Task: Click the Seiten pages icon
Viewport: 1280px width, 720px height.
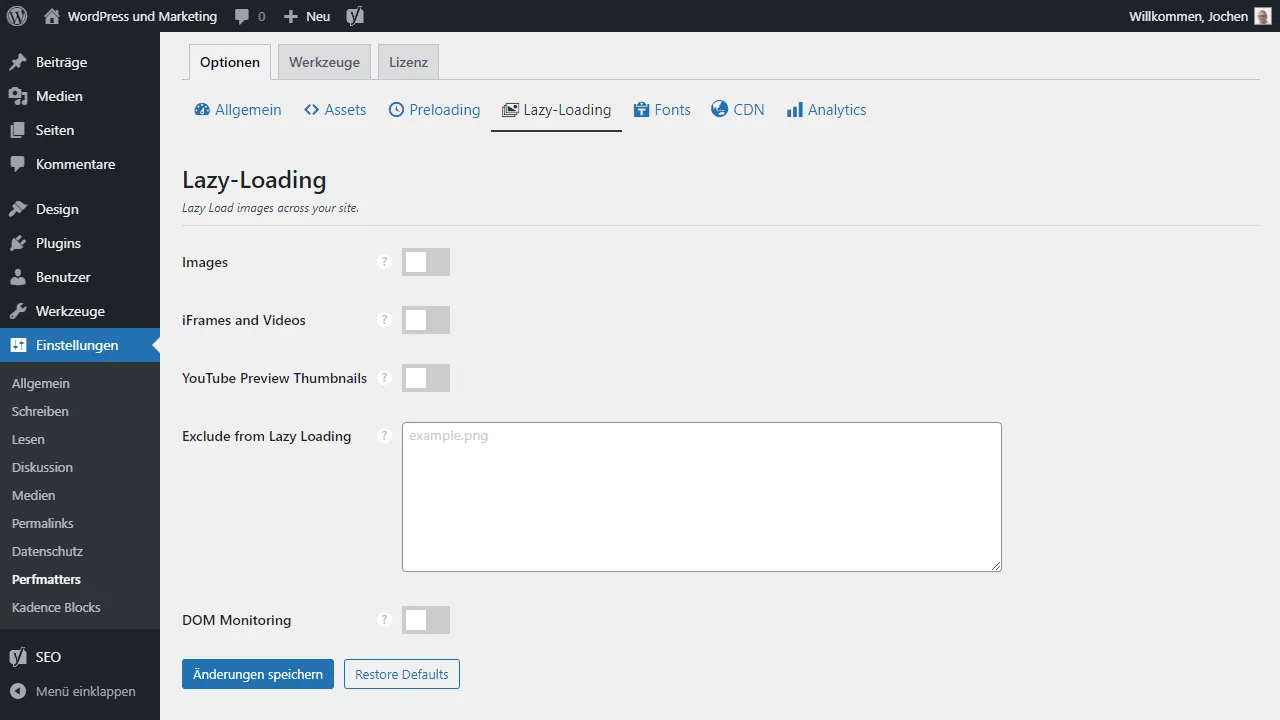Action: click(x=18, y=130)
